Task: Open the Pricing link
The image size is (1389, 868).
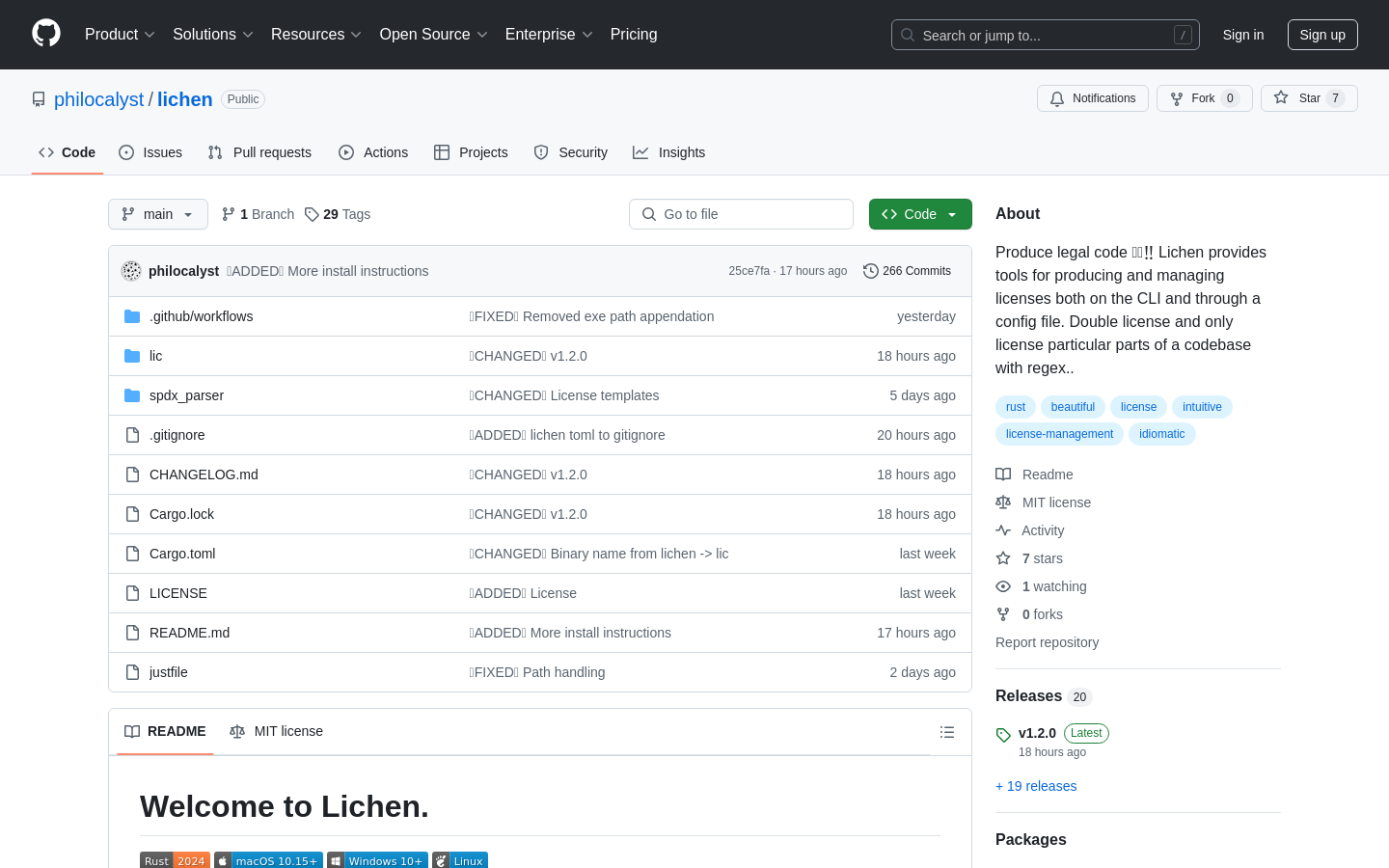Action: click(x=634, y=35)
